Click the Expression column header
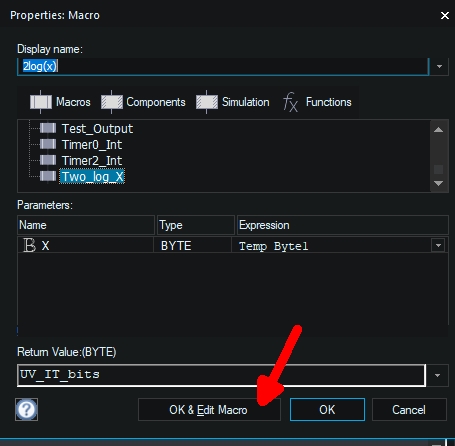This screenshot has height=446, width=455. point(342,225)
